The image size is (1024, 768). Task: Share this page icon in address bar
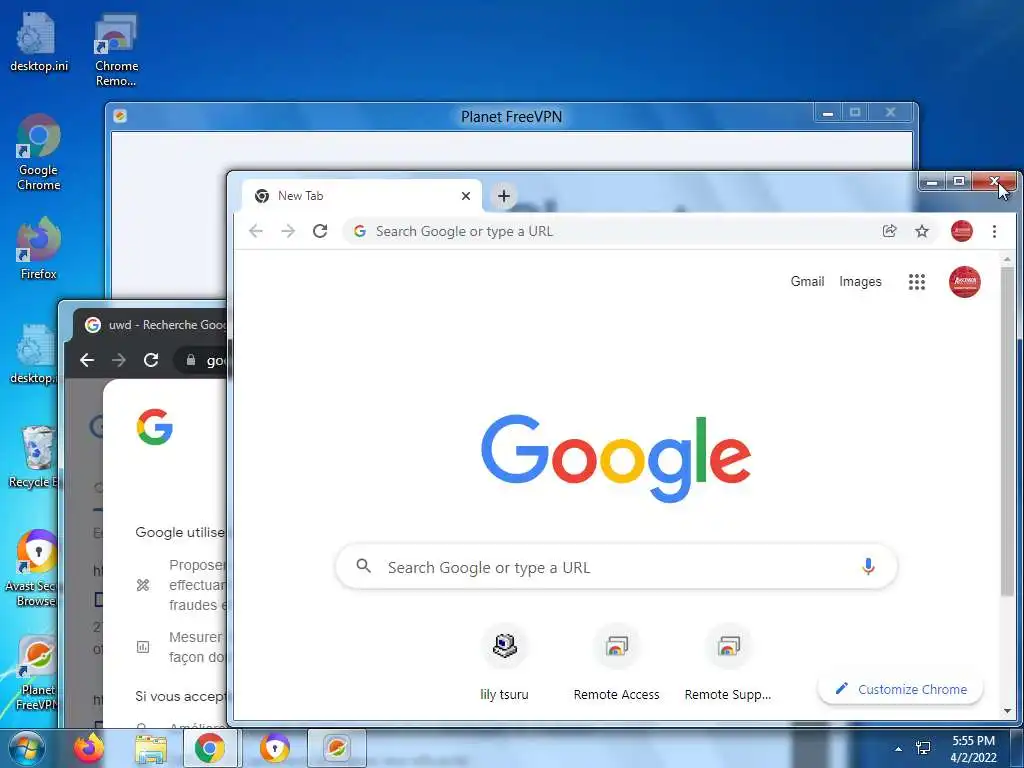[889, 231]
